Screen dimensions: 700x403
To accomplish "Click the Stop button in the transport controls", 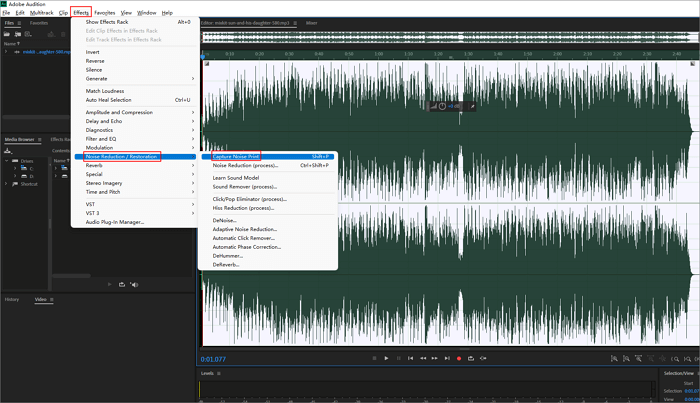I will (x=374, y=358).
